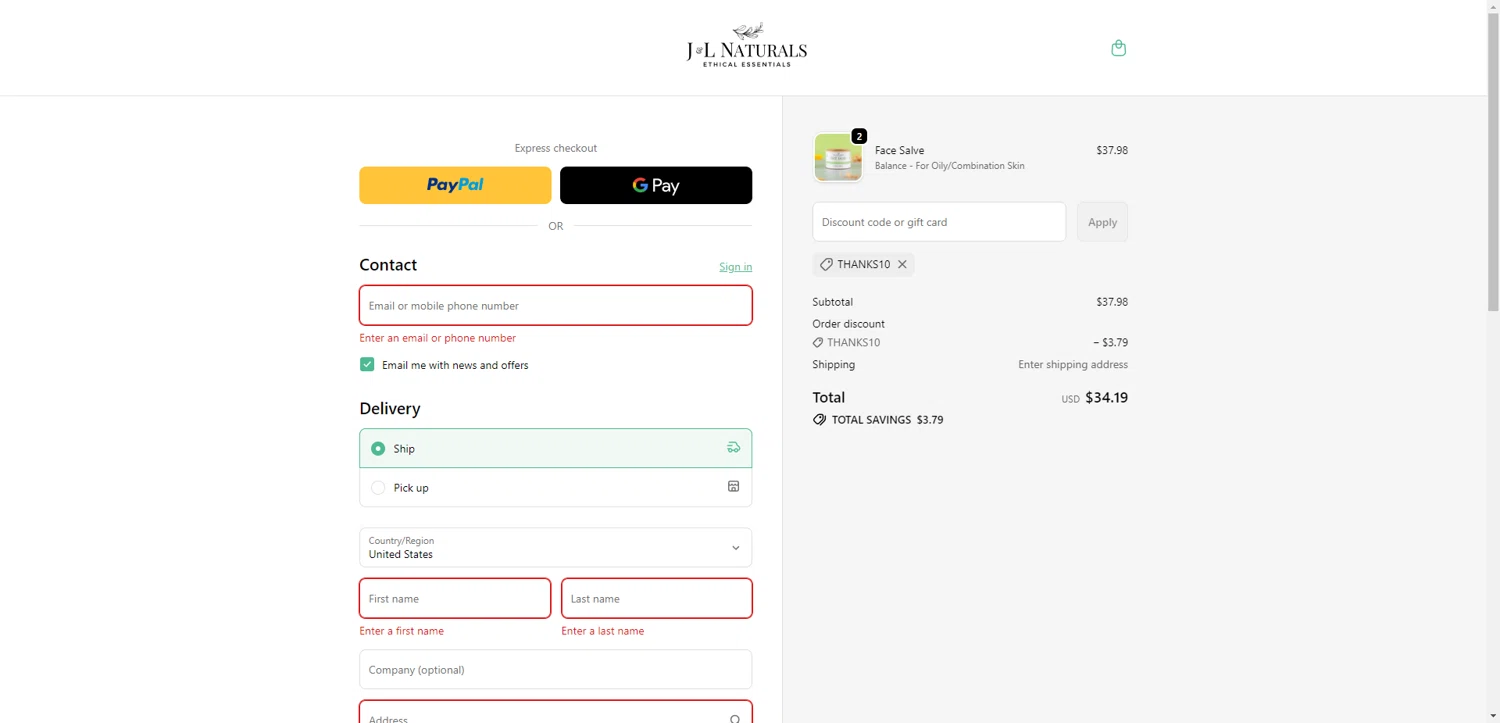Viewport: 1500px width, 723px height.
Task: Remove the THANKS10 discount tag
Action: tap(902, 264)
